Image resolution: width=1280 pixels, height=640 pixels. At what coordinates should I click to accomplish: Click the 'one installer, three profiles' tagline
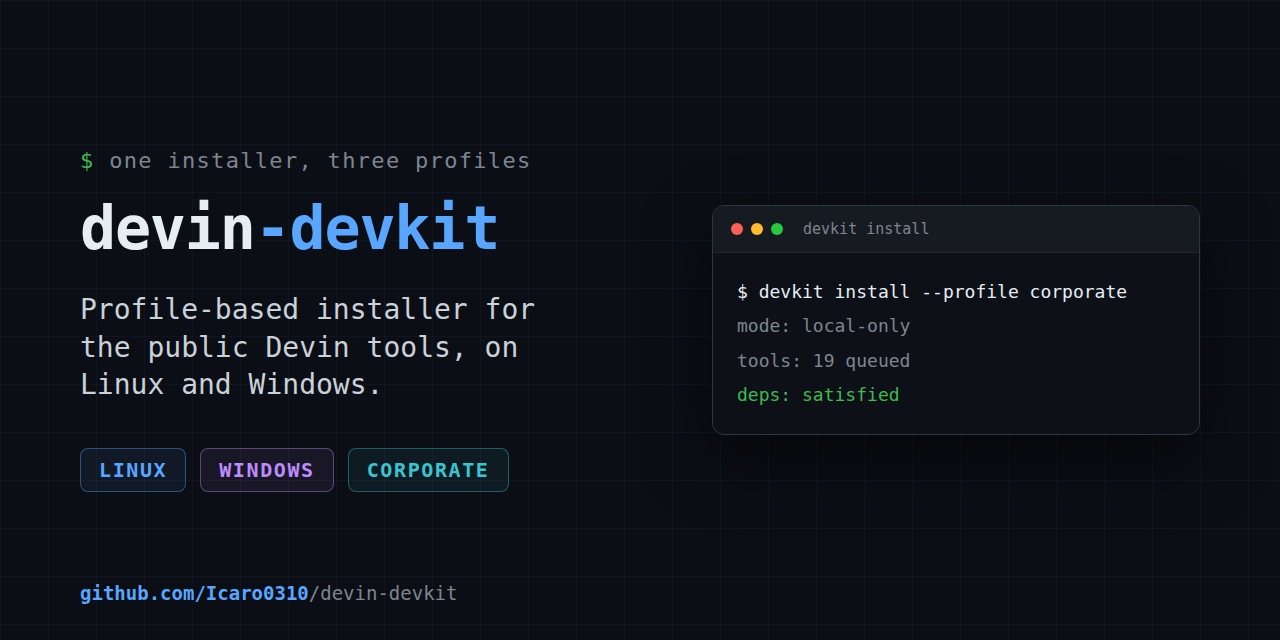click(305, 161)
